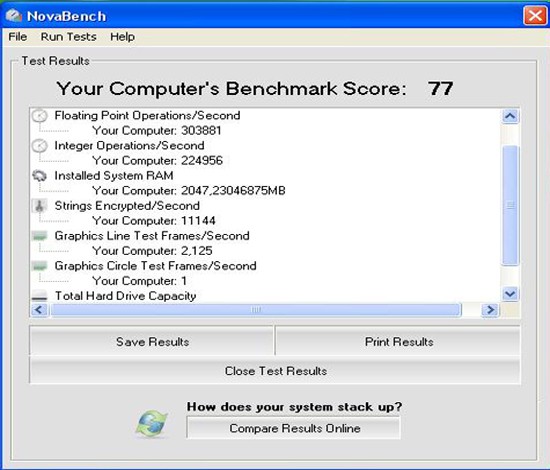The image size is (550, 470).
Task: Select the Floating Point Operations/Second row
Action: coord(147,115)
